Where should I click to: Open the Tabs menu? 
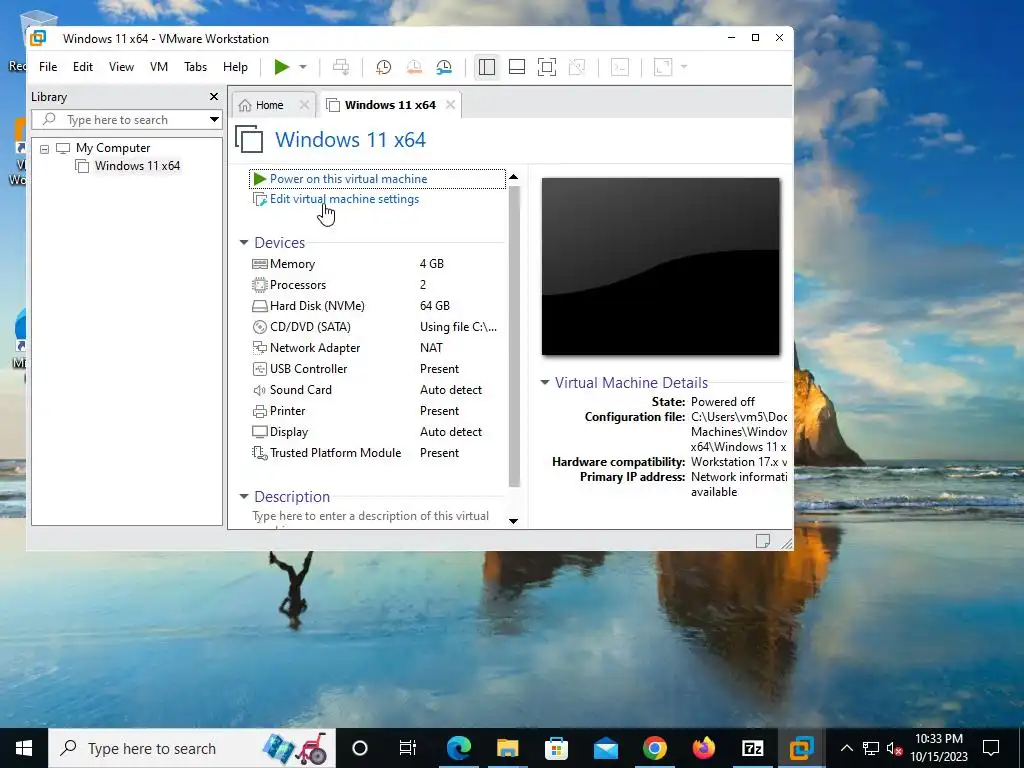195,67
